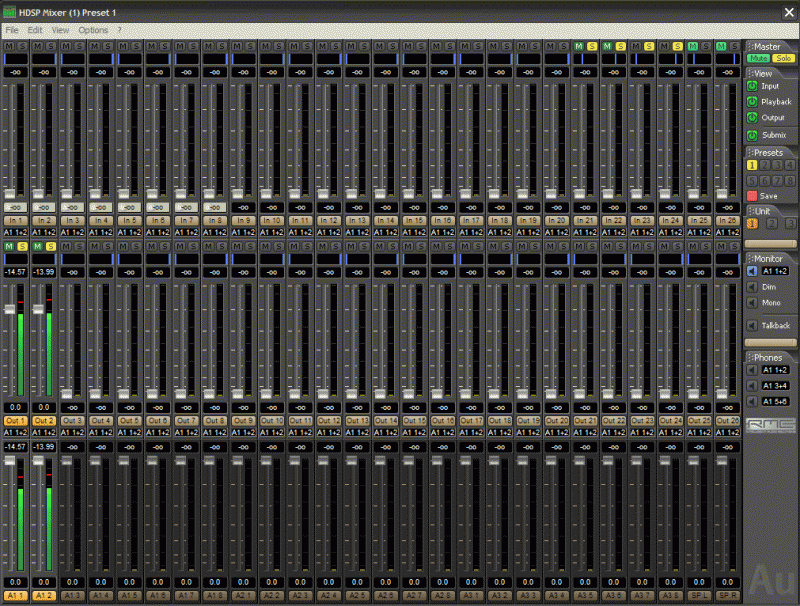Open routing selector under Out 1

point(15,433)
